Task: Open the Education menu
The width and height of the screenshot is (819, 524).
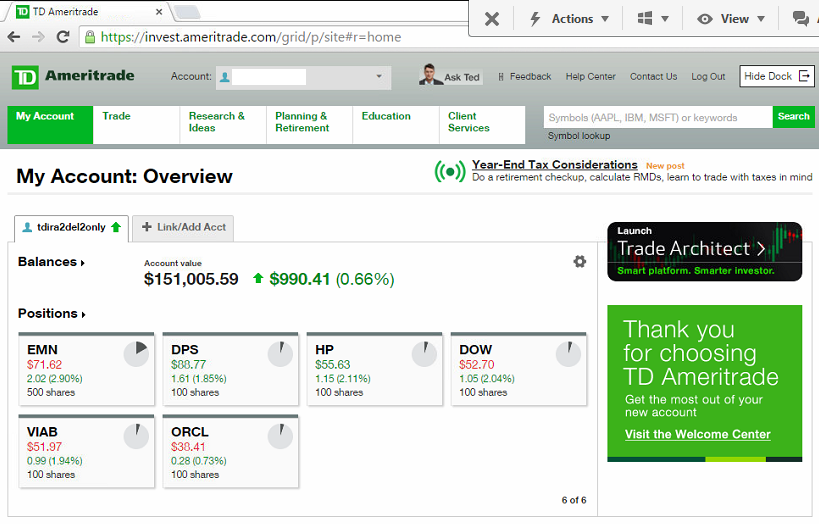Action: (395, 124)
